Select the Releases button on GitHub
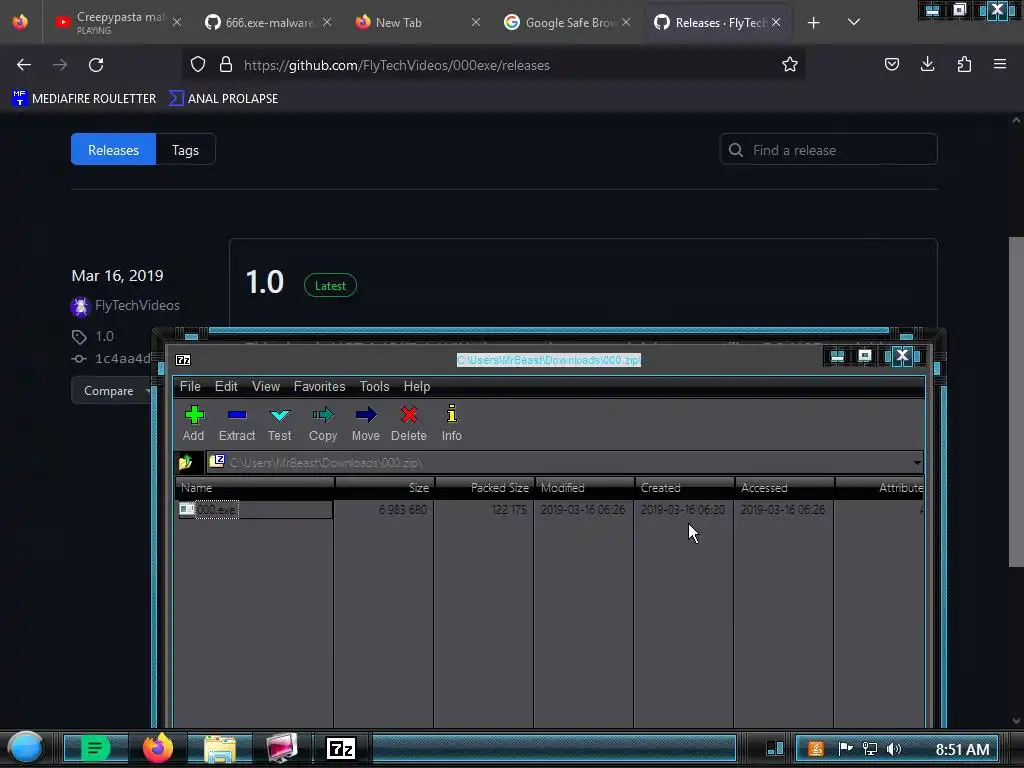Image resolution: width=1024 pixels, height=768 pixels. tap(113, 150)
